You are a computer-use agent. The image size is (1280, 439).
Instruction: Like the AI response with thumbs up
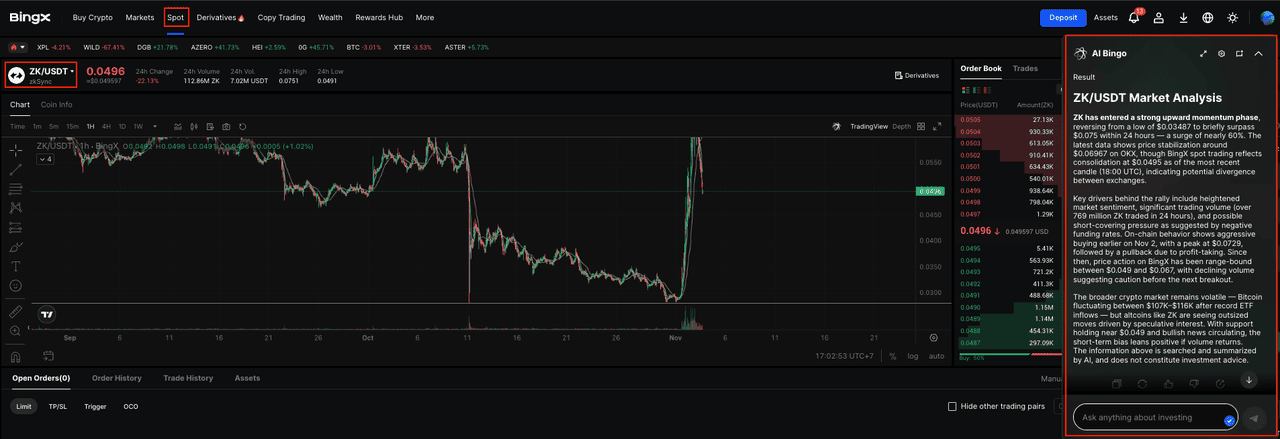point(1168,383)
